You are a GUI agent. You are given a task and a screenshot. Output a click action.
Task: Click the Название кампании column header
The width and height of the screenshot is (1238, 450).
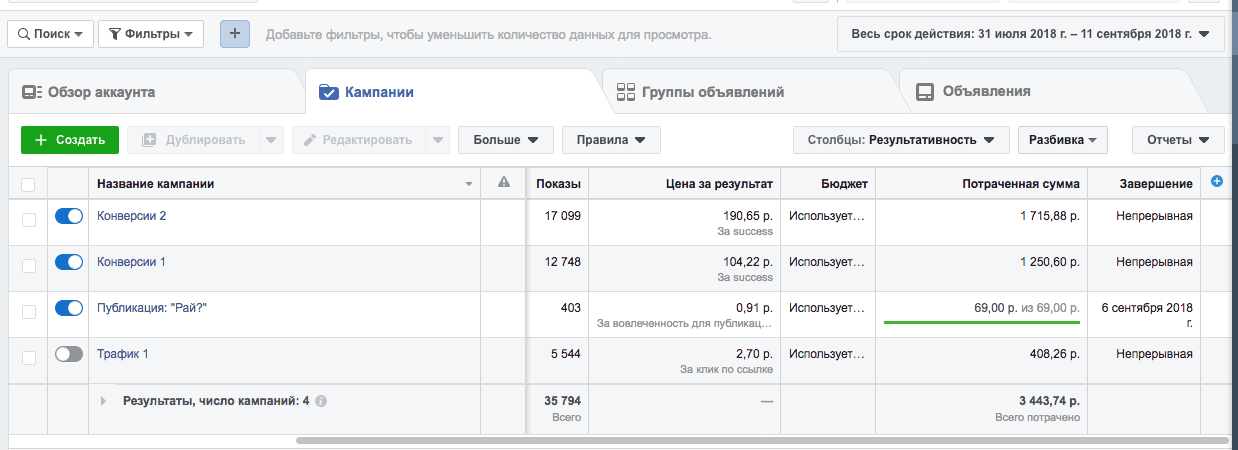285,184
